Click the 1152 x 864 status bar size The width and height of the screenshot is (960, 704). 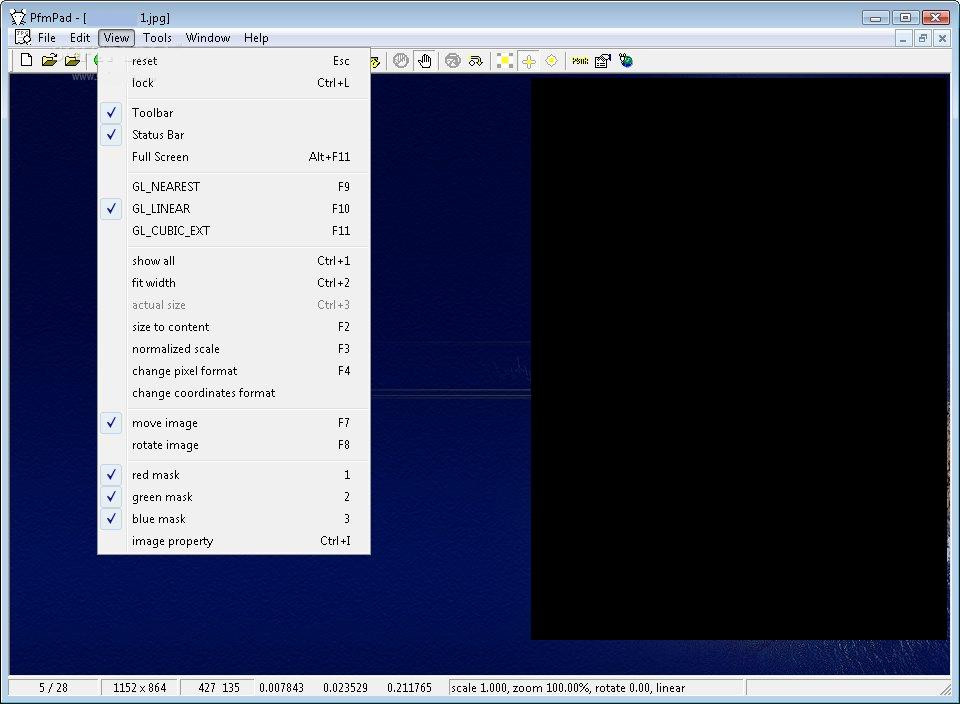(140, 687)
